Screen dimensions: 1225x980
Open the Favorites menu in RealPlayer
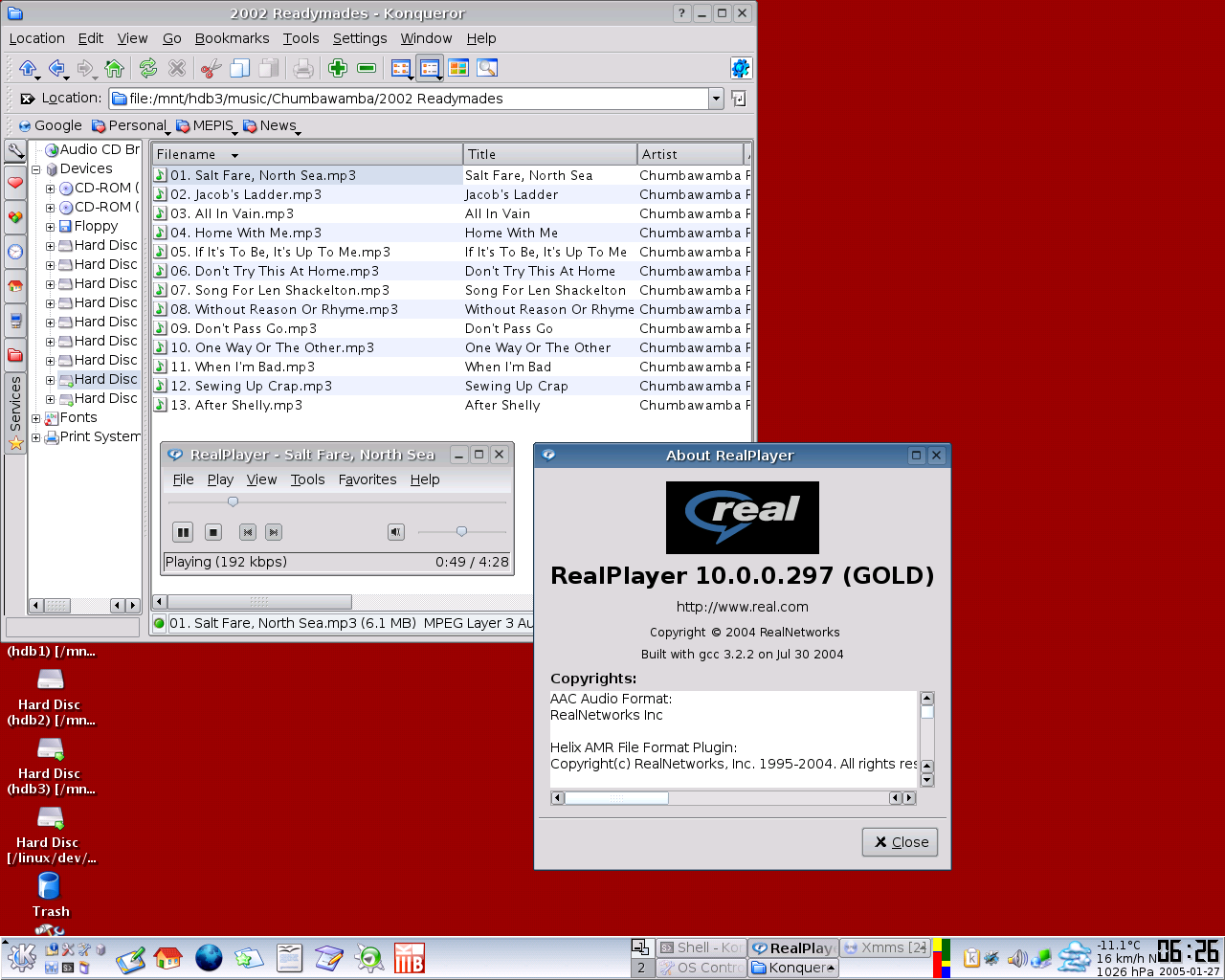coord(367,479)
